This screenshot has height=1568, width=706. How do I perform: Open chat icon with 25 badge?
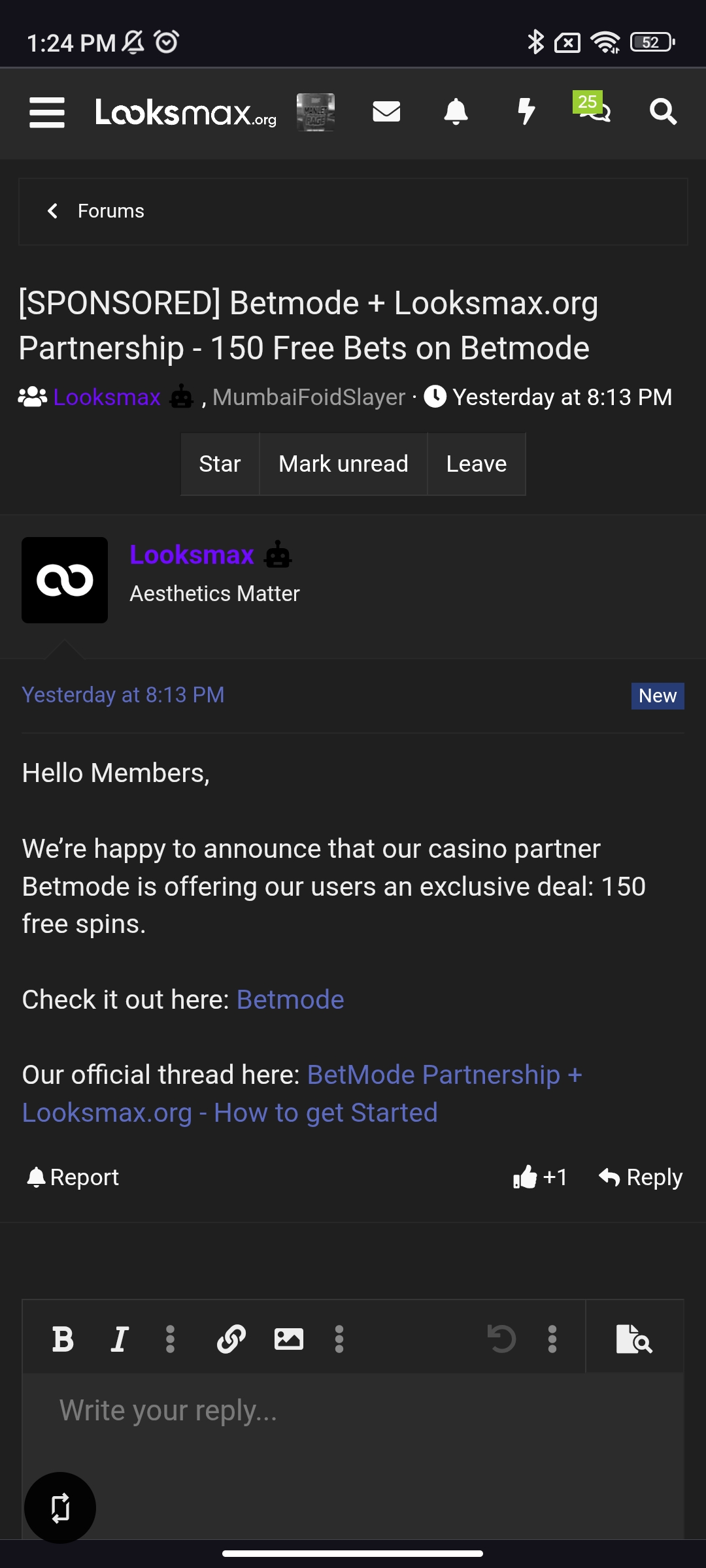coord(593,109)
